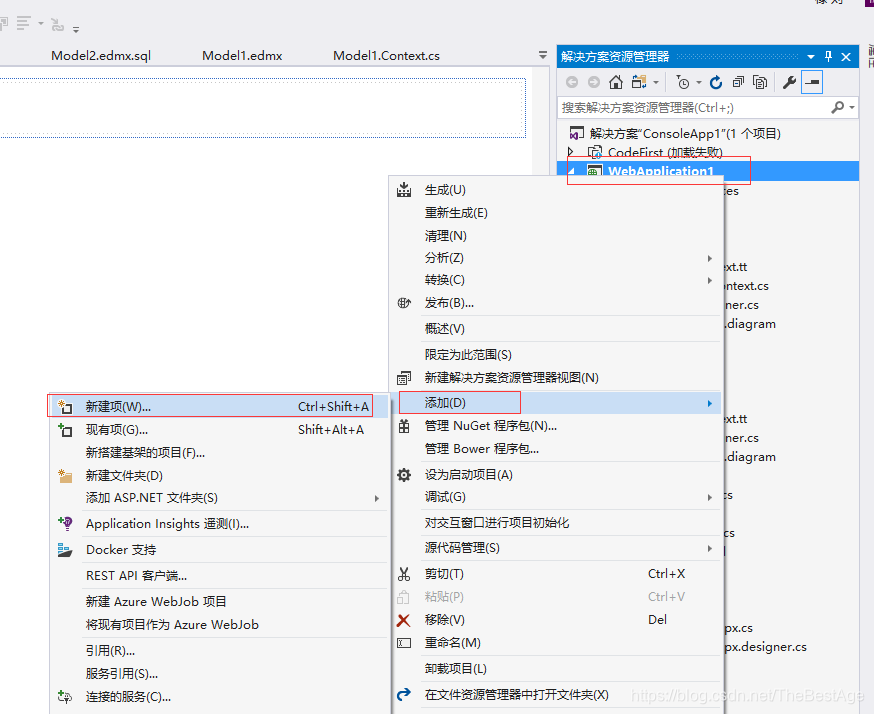874x714 pixels.
Task: Switch to the Model2.edmx.sql tab
Action: (x=101, y=56)
